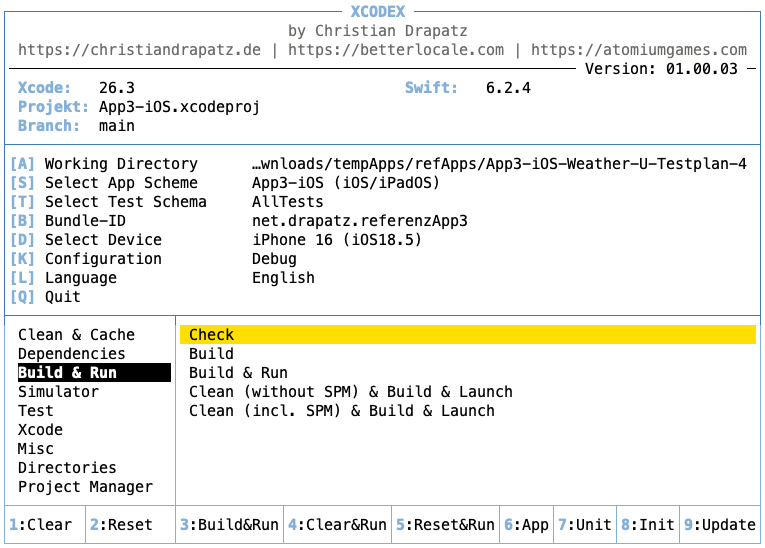Click the 9:Update shortcut
765x548 pixels.
pos(720,525)
